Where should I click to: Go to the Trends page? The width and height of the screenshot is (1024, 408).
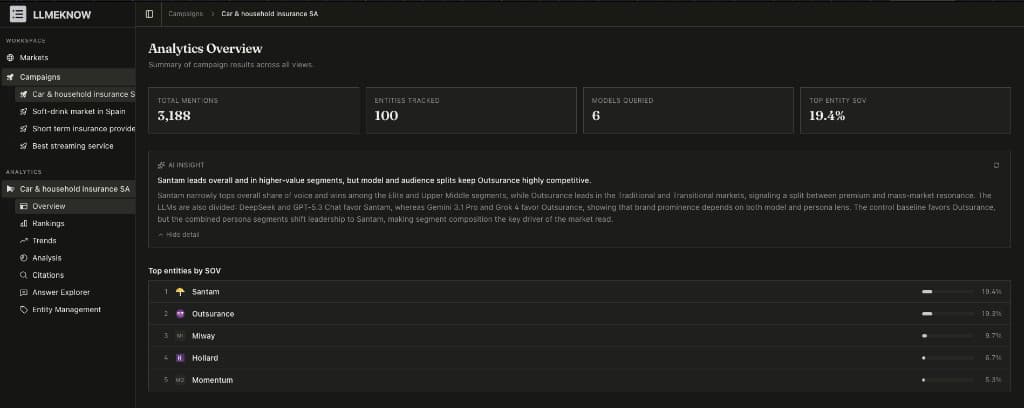click(44, 241)
